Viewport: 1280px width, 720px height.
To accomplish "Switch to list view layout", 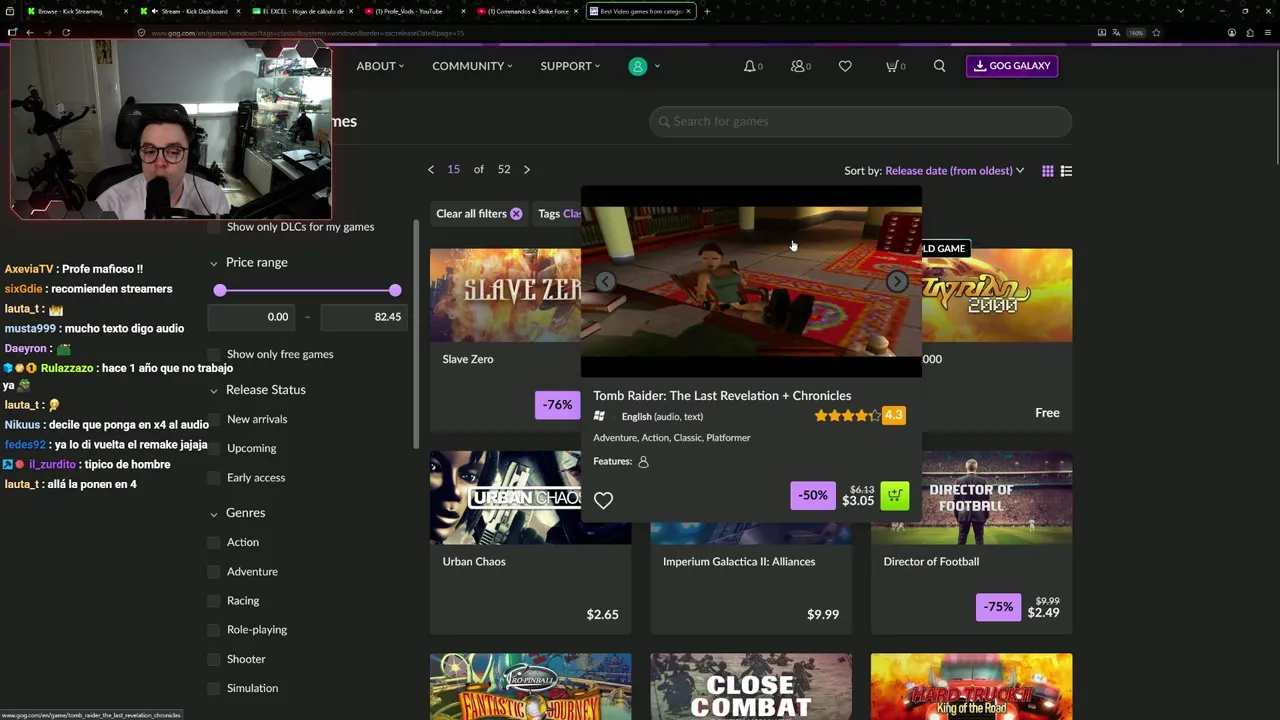I will point(1066,171).
